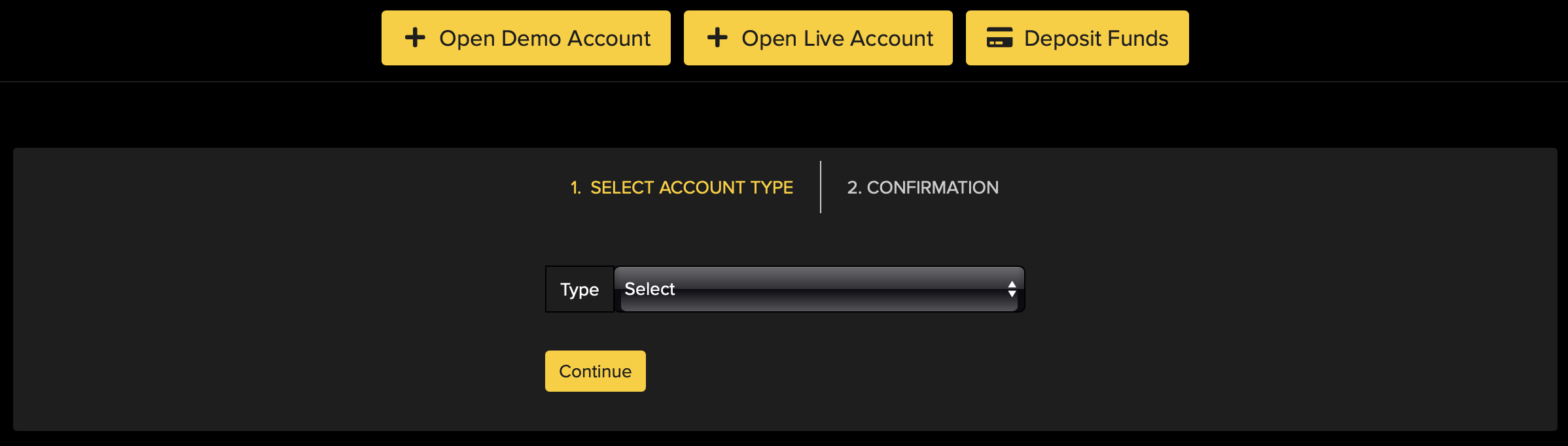Click the 'Funds' word on the deposit button
This screenshot has height=446, width=1568.
tap(1137, 39)
